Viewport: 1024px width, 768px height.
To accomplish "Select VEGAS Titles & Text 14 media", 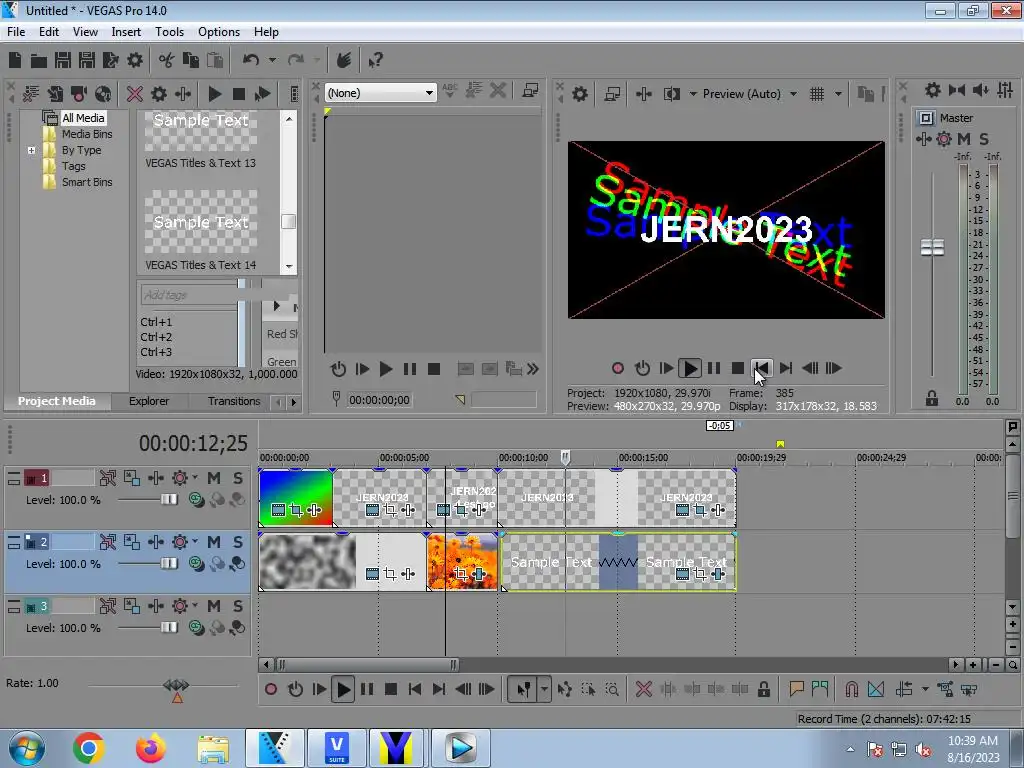I will coord(200,228).
